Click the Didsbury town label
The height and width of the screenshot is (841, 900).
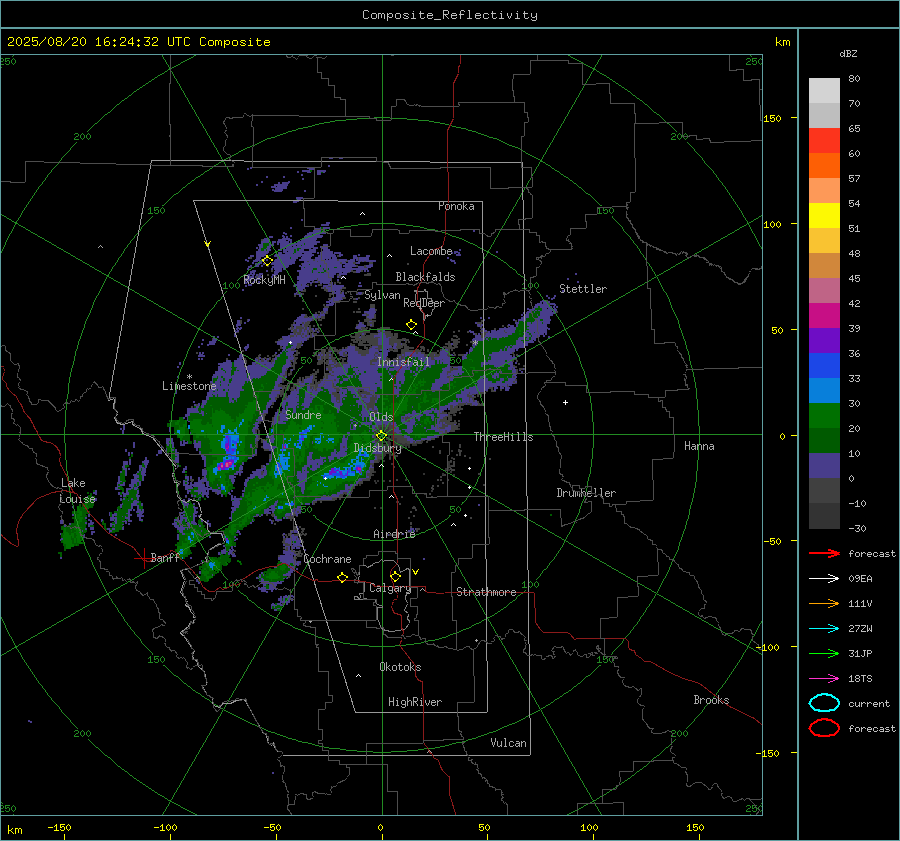pos(377,448)
